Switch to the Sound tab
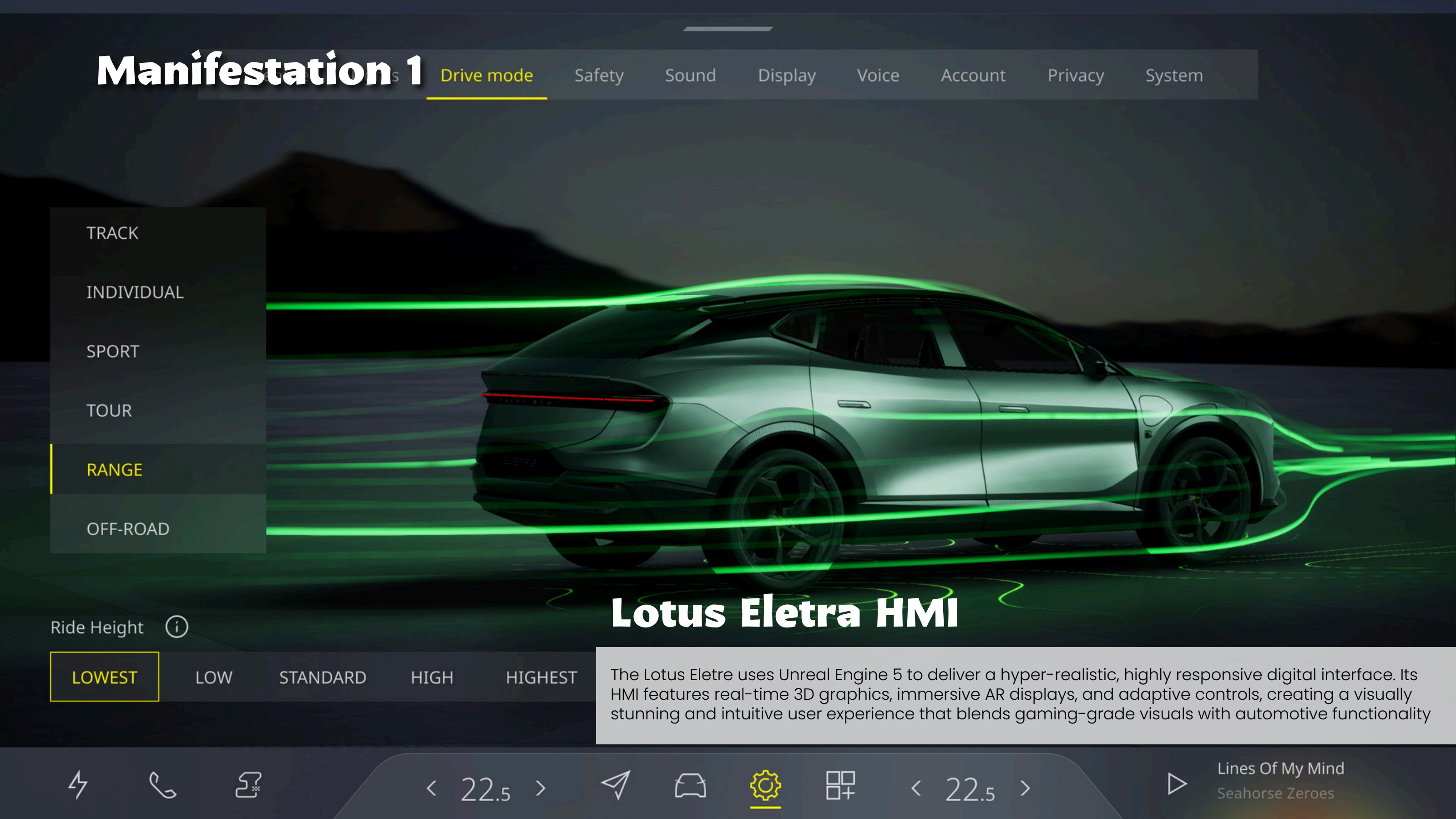Viewport: 1456px width, 819px height. click(690, 75)
